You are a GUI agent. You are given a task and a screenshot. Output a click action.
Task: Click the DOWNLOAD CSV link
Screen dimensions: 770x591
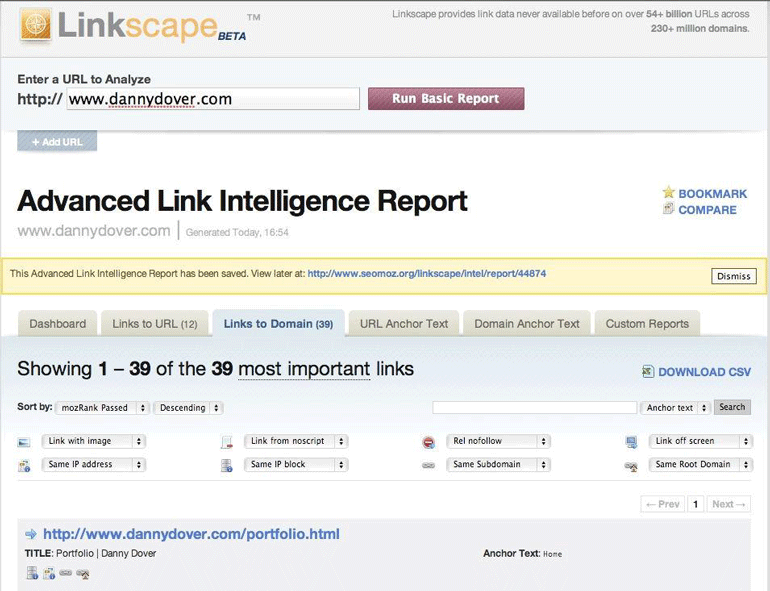[705, 372]
